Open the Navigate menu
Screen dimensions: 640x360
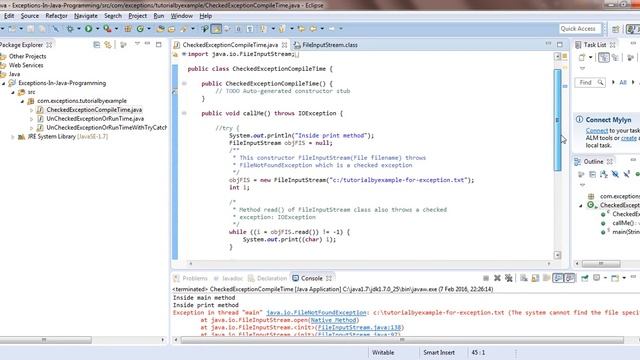pyautogui.click(x=86, y=16)
